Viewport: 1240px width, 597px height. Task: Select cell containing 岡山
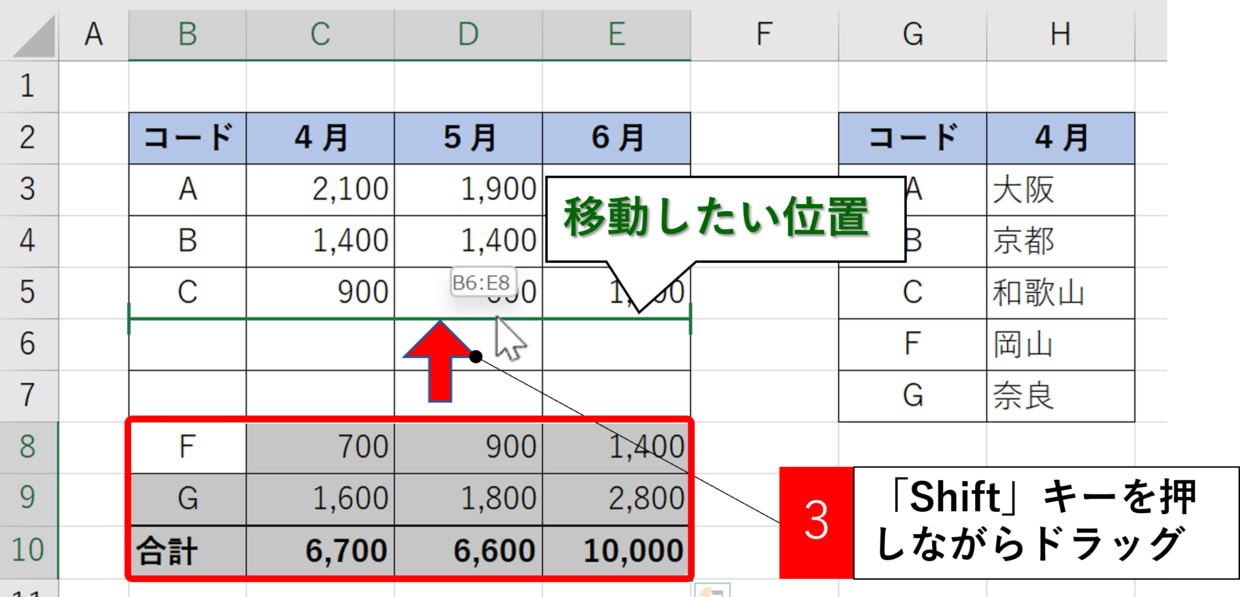tap(1060, 344)
